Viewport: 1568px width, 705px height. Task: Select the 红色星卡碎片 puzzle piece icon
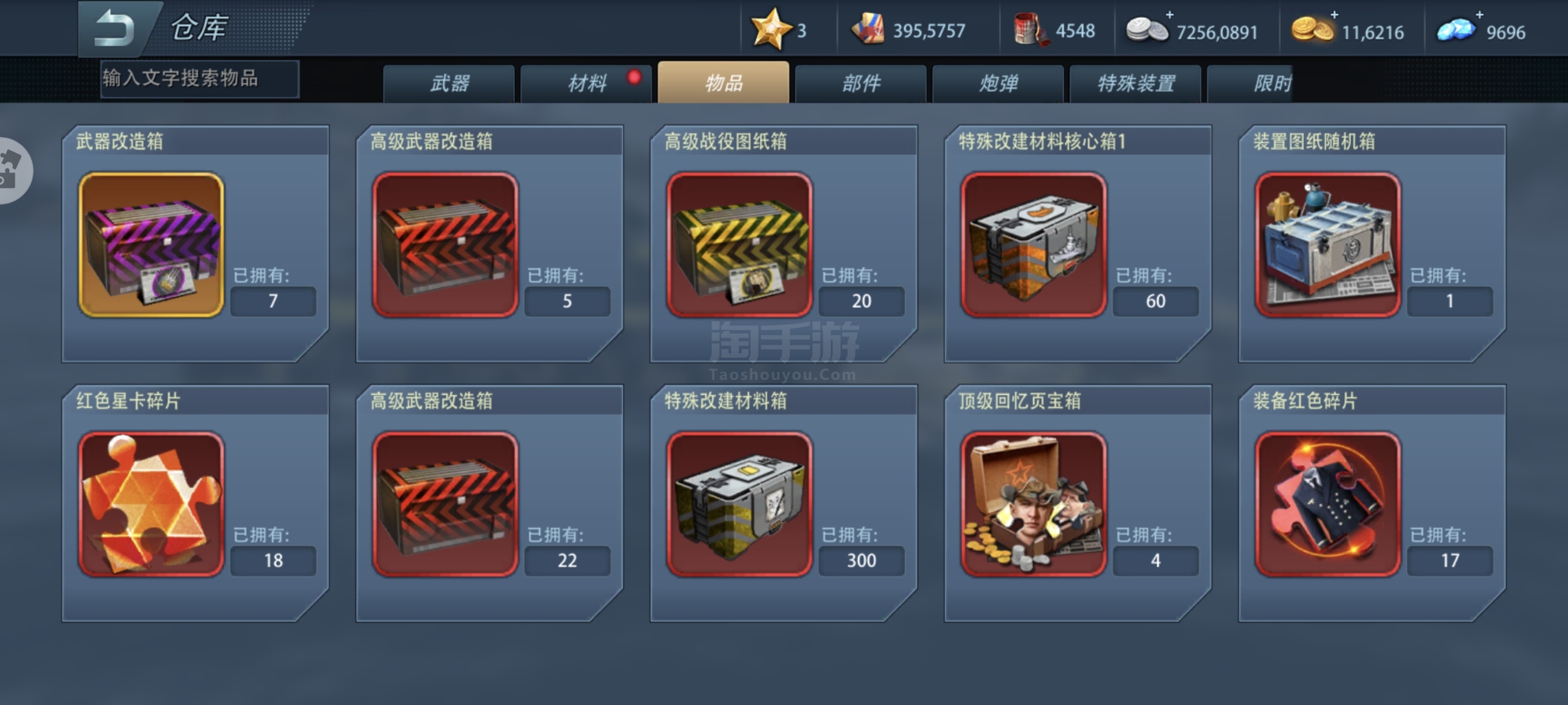click(151, 504)
